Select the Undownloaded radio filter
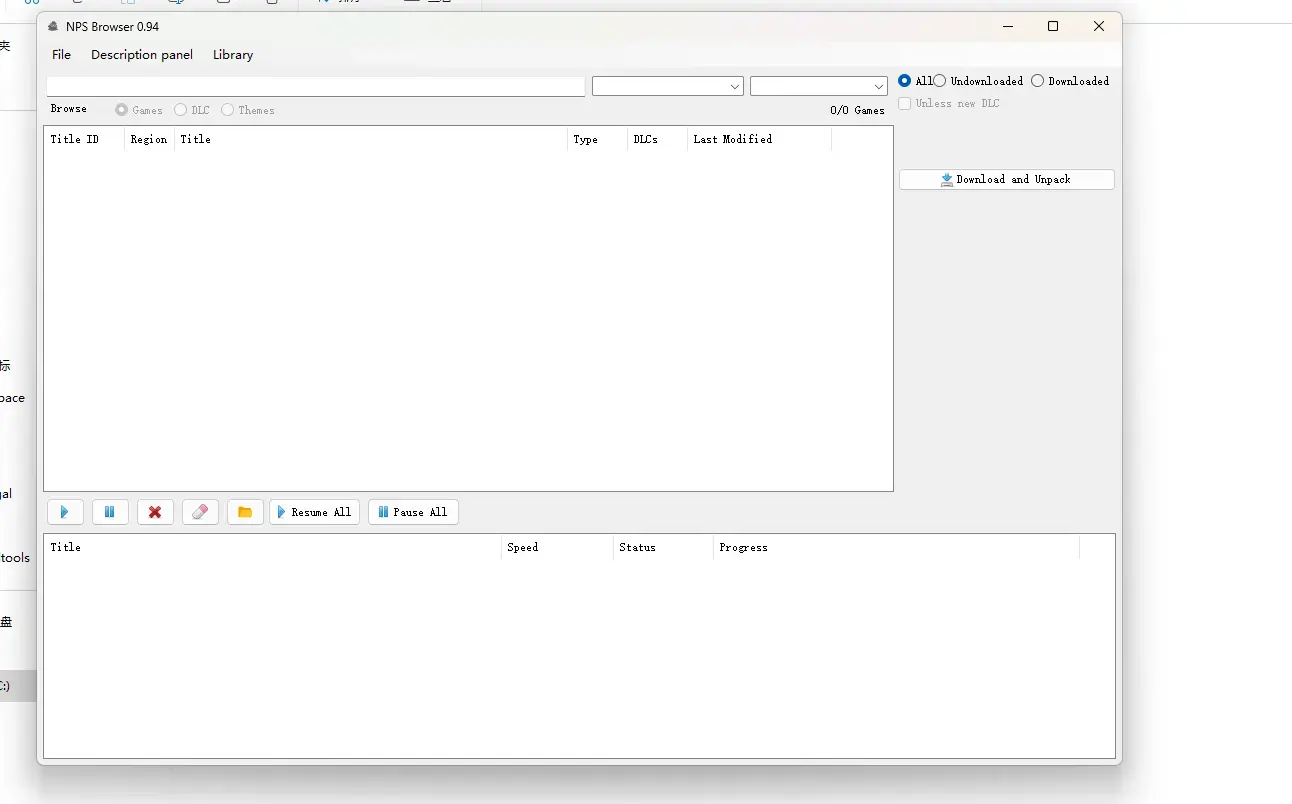This screenshot has width=1292, height=804. (x=978, y=81)
